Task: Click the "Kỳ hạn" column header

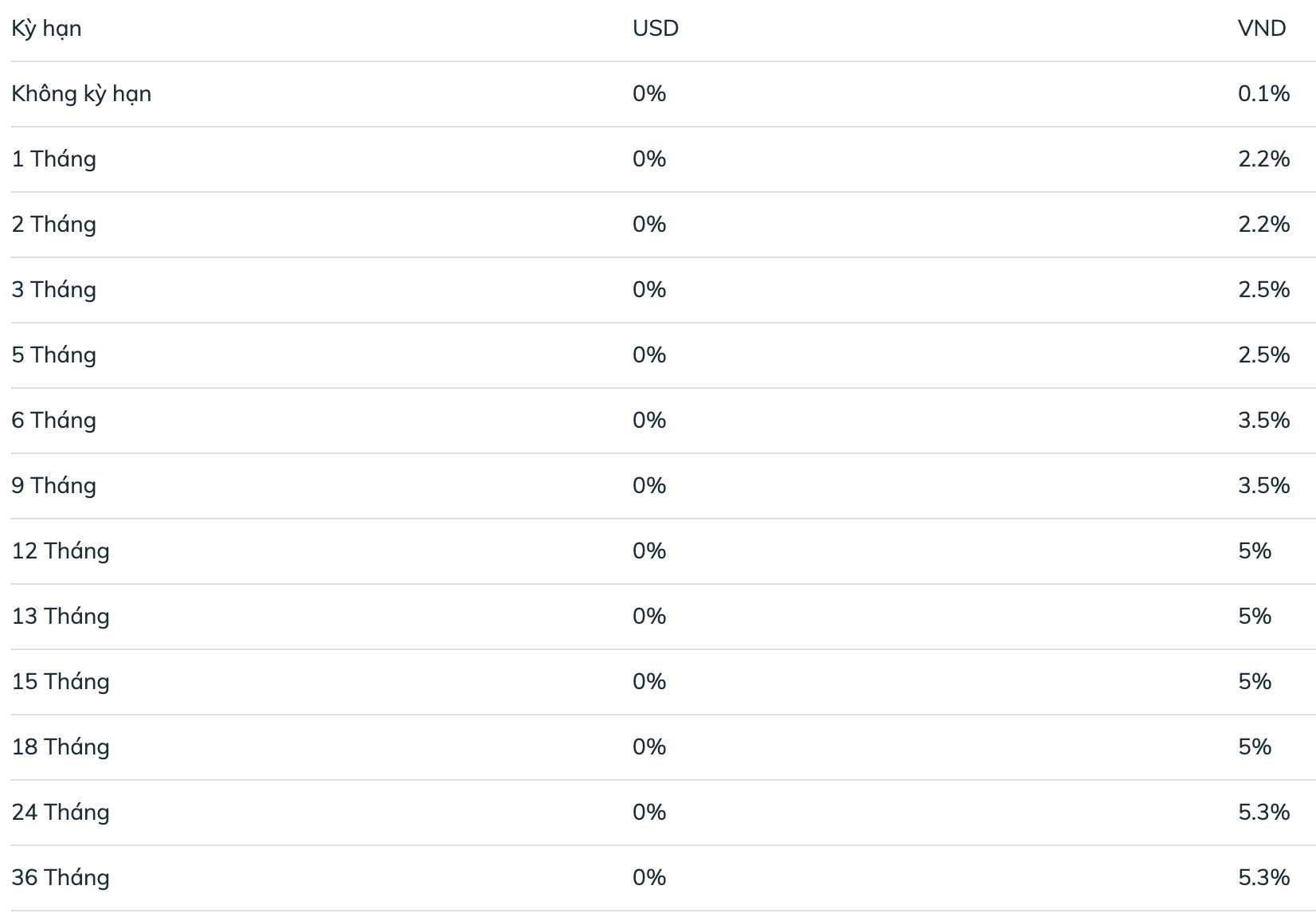Action: click(46, 29)
